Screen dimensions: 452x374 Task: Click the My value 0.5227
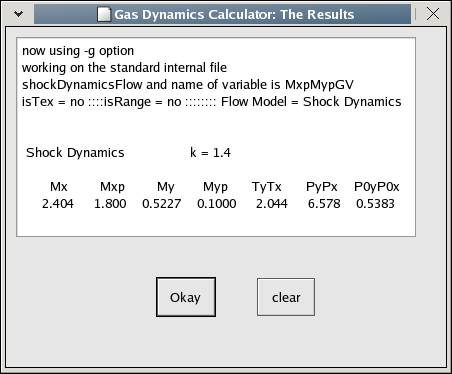point(162,204)
